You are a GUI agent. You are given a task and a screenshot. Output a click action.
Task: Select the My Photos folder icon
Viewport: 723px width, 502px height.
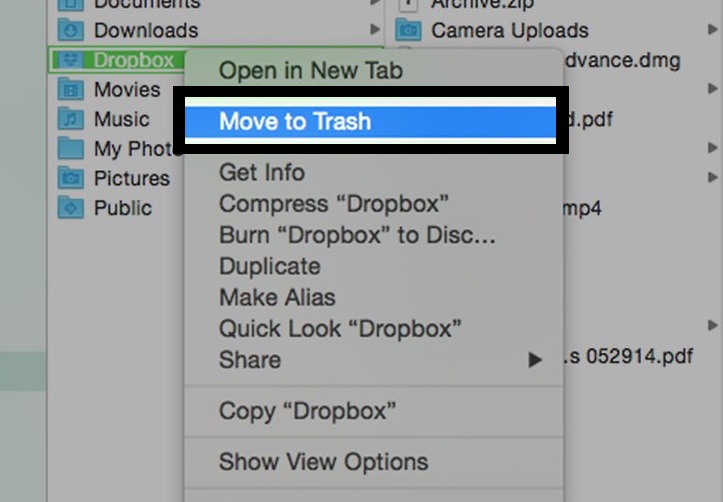tap(71, 148)
